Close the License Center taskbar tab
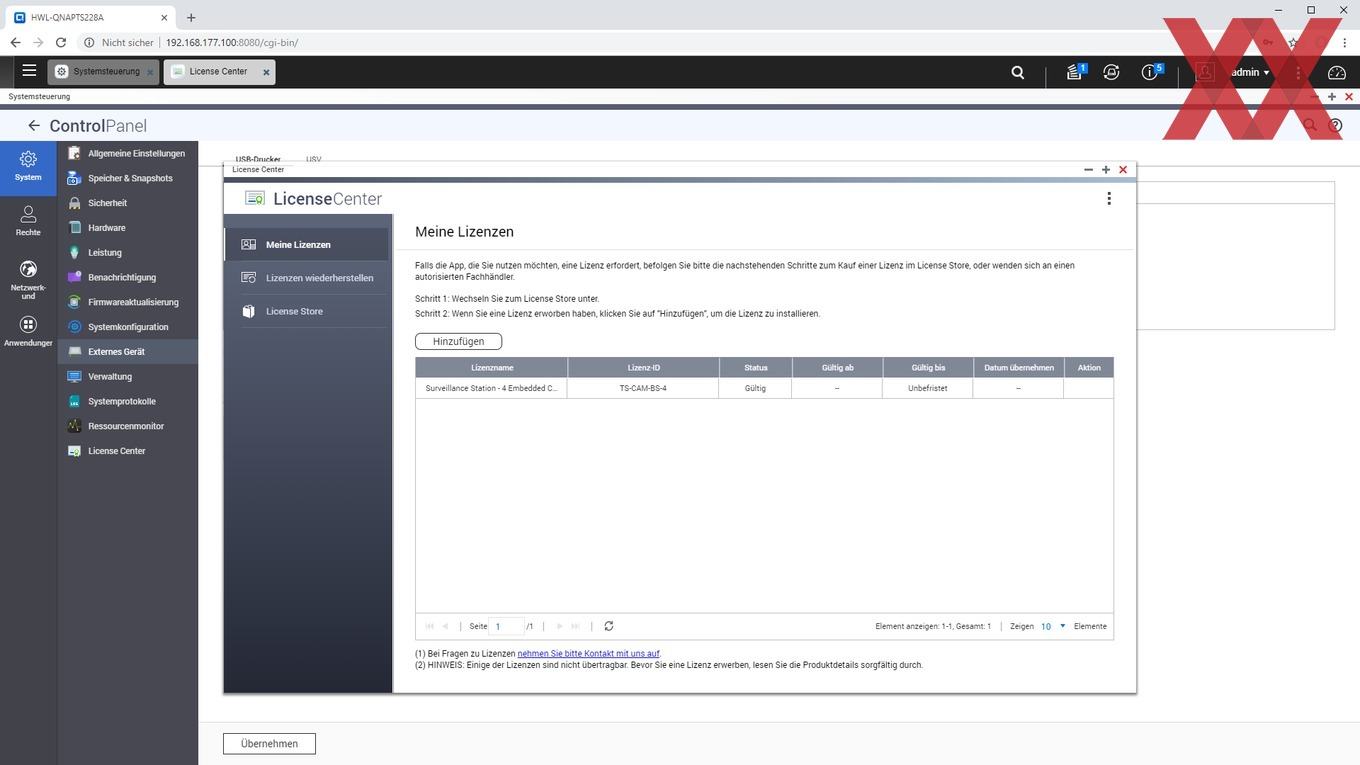Screen dimensions: 1360x765 coord(266,72)
